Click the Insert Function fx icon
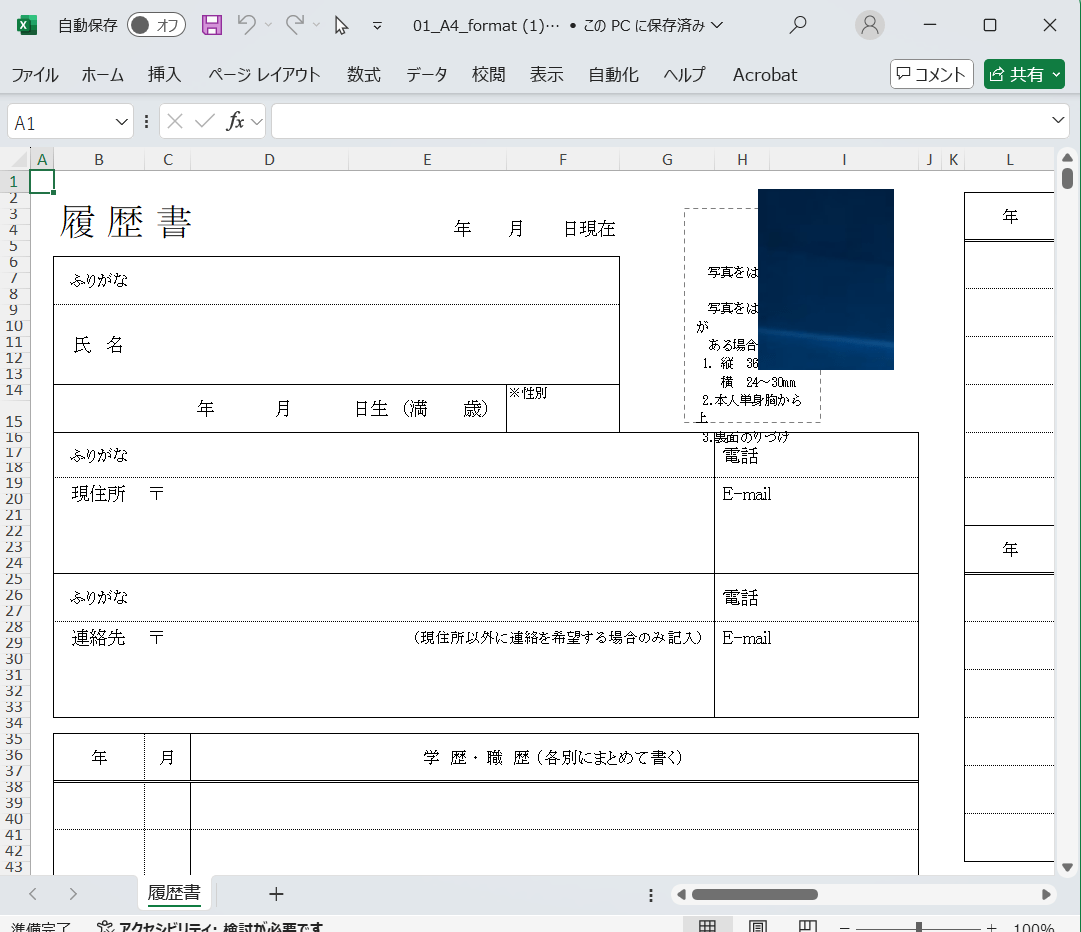 click(x=235, y=121)
